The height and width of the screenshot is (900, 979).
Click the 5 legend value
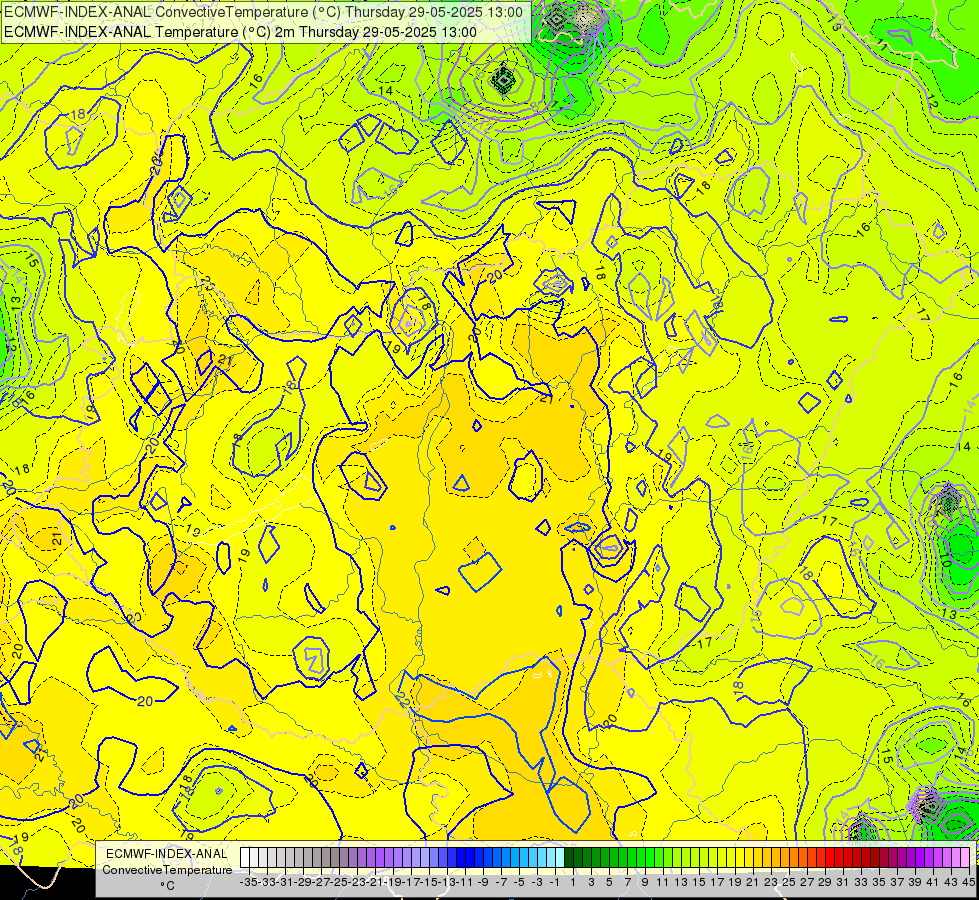tap(609, 882)
